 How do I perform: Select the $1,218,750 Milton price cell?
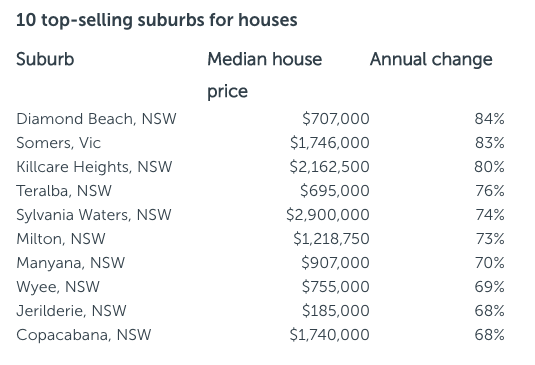tap(331, 239)
